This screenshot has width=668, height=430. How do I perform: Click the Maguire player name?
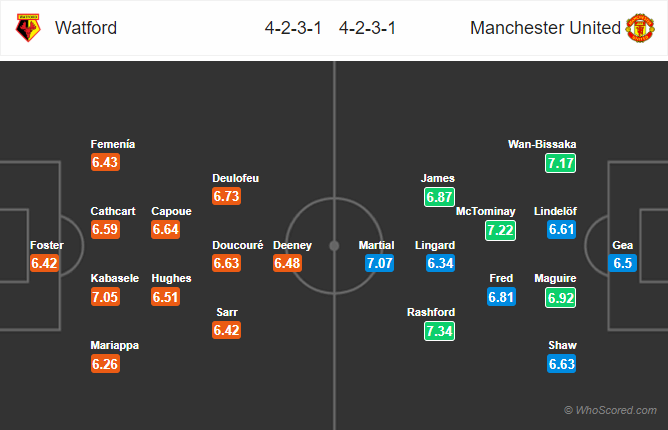(x=555, y=278)
